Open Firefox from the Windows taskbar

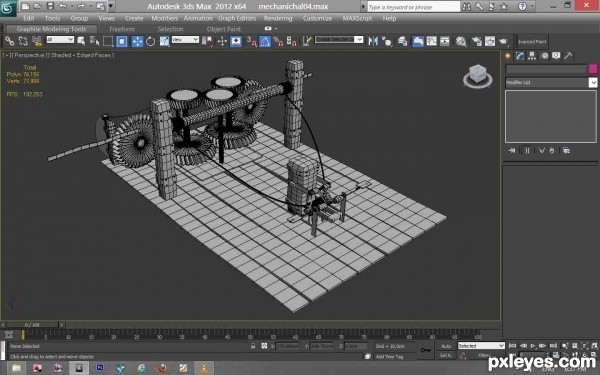click(x=162, y=368)
